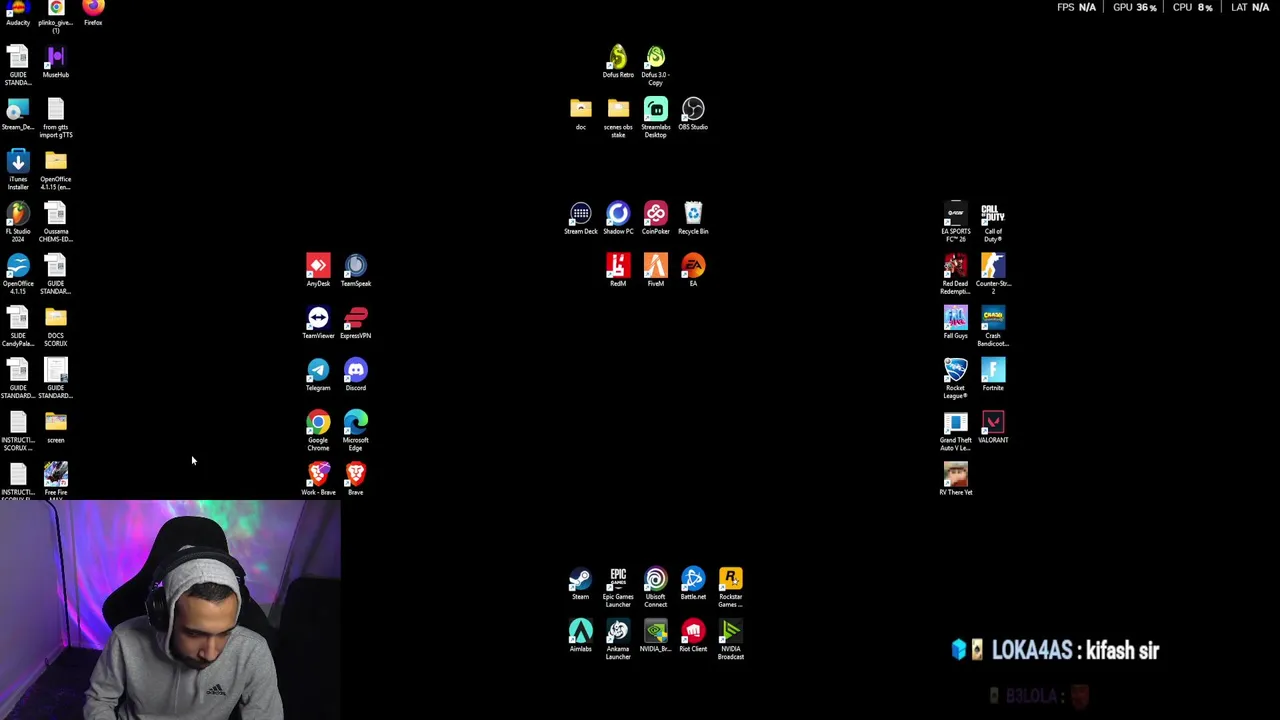Open the MuseHub desktop icon
The image size is (1280, 720).
pyautogui.click(x=56, y=62)
